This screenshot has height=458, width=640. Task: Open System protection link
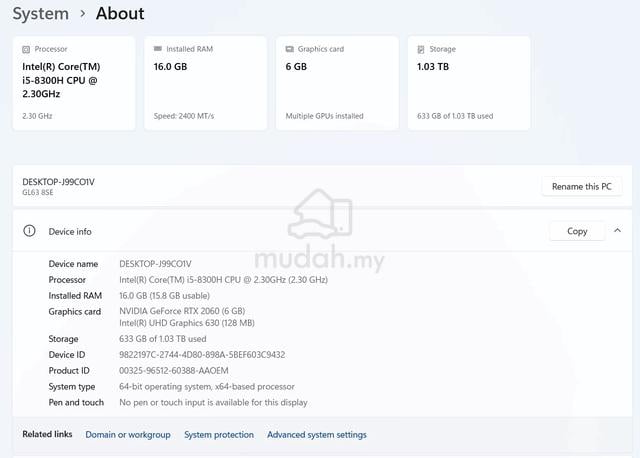click(219, 435)
